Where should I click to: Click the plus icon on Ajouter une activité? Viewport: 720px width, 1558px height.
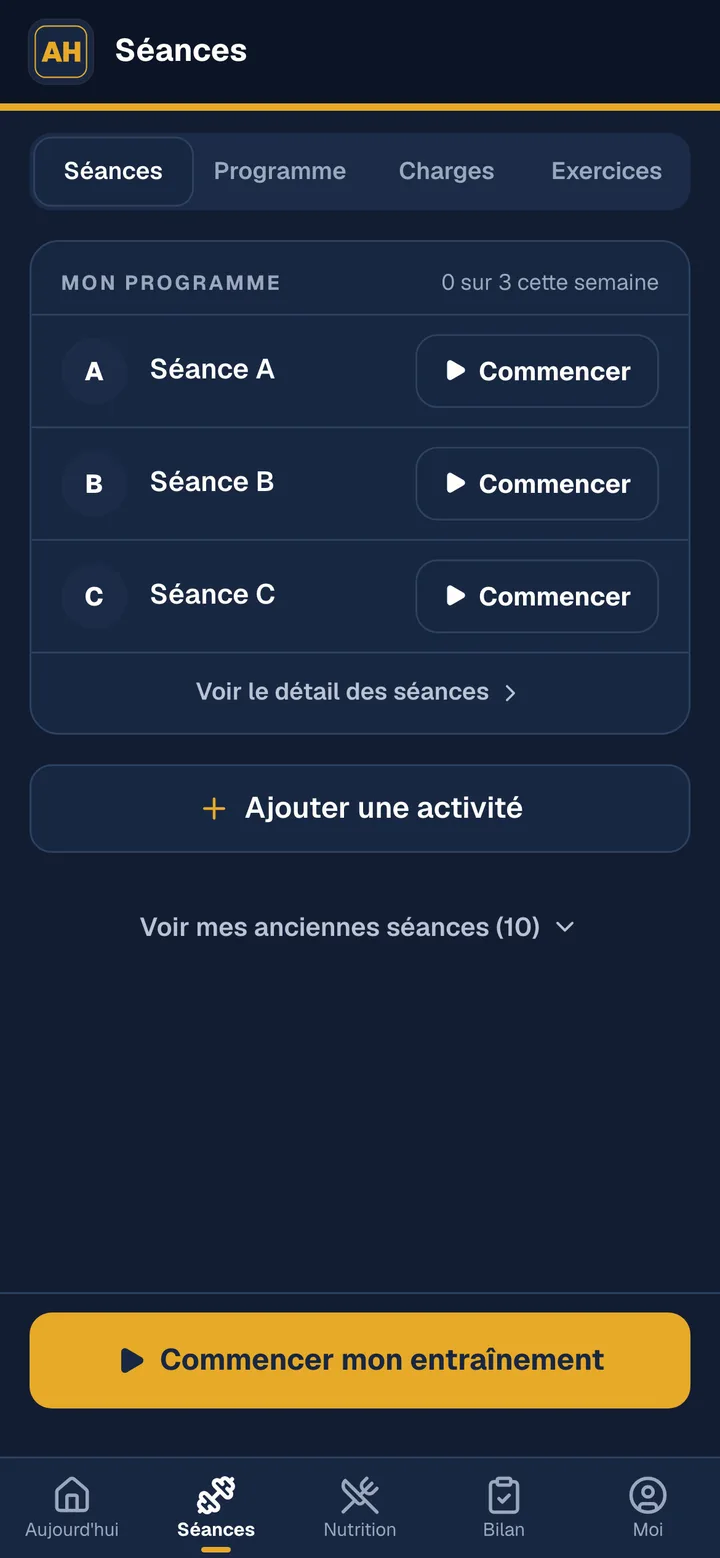point(214,808)
